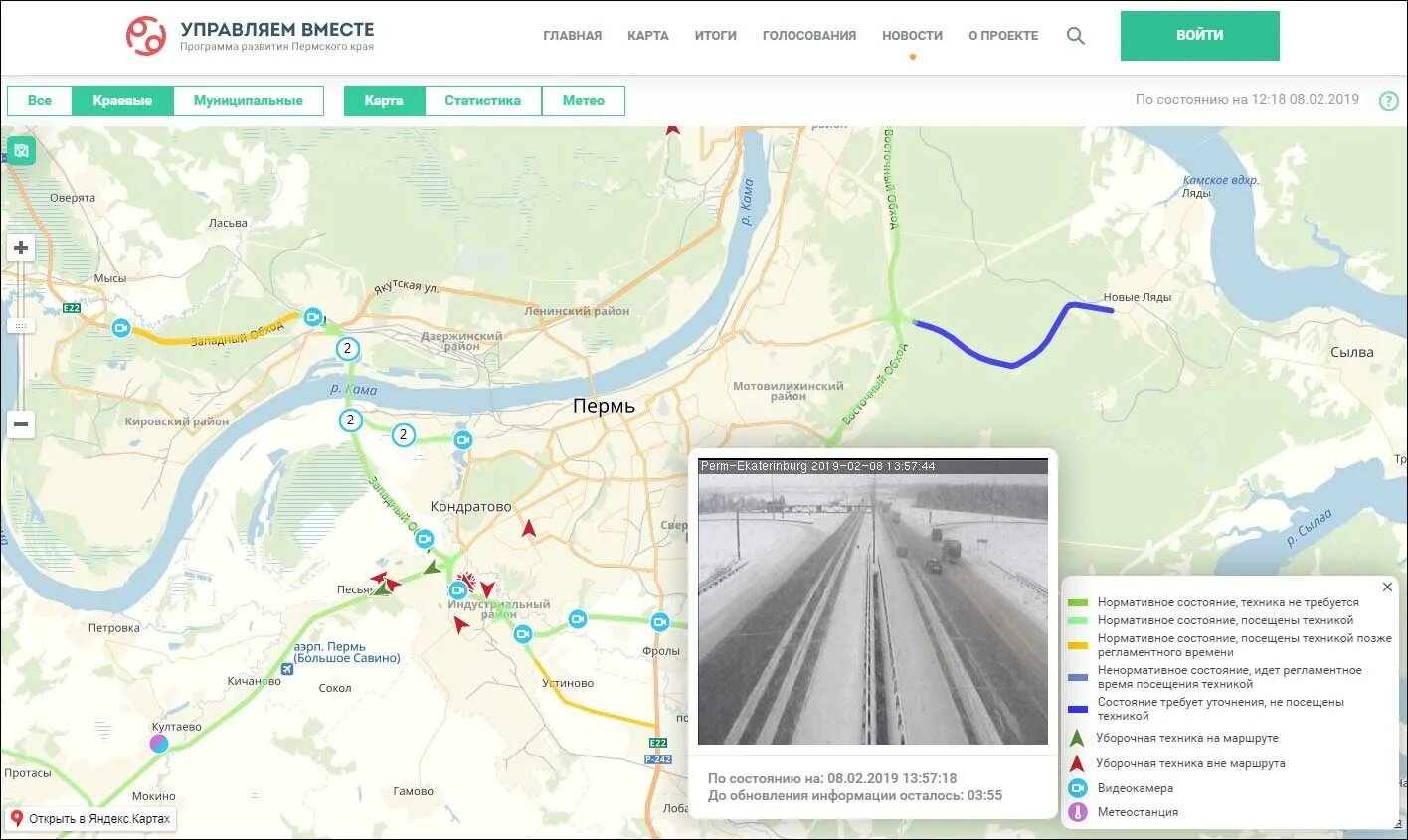Open the video camera near Мысы on E22
This screenshot has width=1408, height=840.
pos(121,327)
